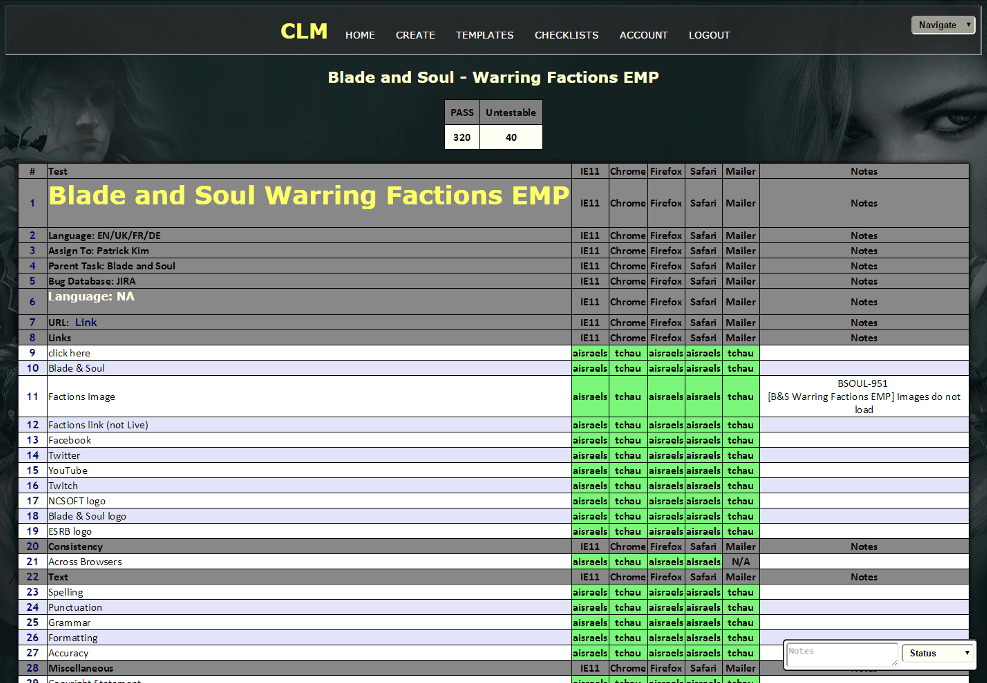
Task: Click the Untestable count 40
Action: tap(510, 137)
